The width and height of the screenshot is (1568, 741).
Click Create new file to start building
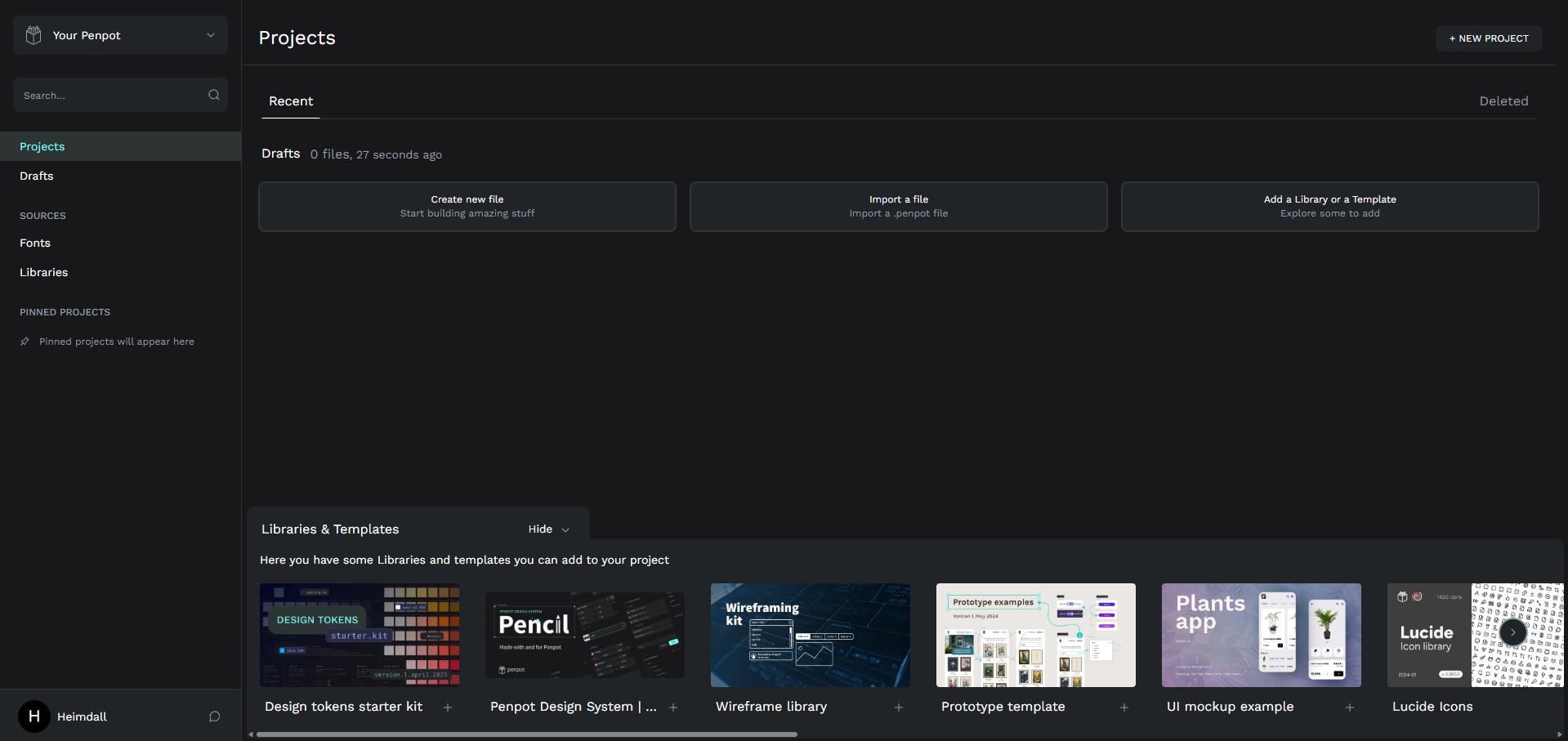pyautogui.click(x=467, y=206)
